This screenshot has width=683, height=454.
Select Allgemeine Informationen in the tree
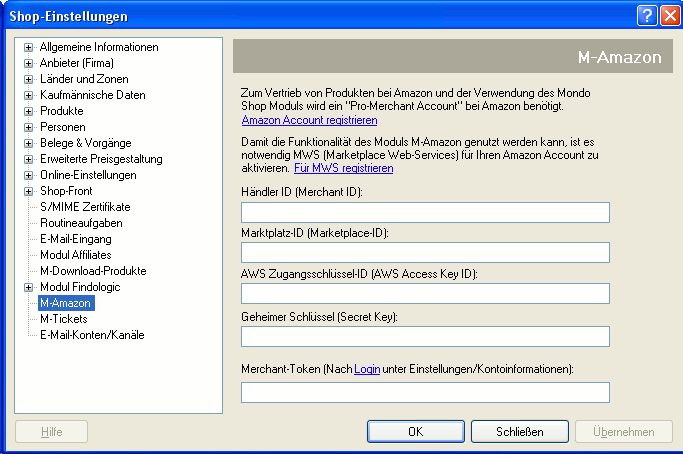tap(99, 47)
